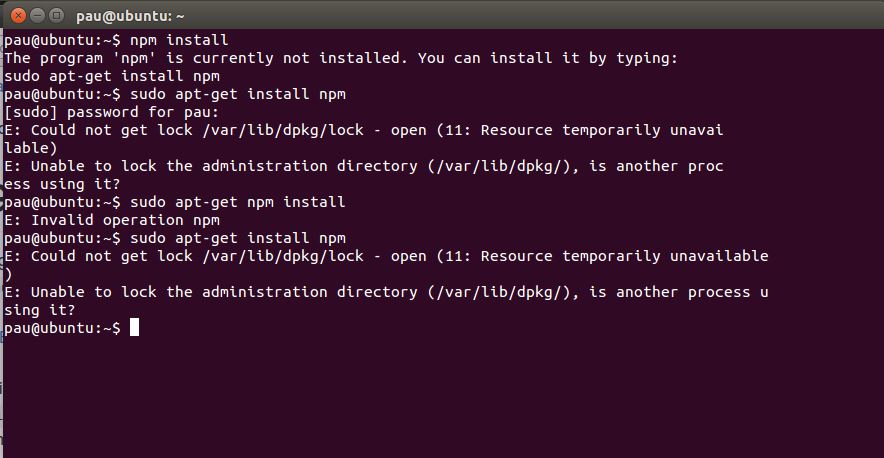
Task: Click the "npm install" command on first line
Action: (x=179, y=40)
